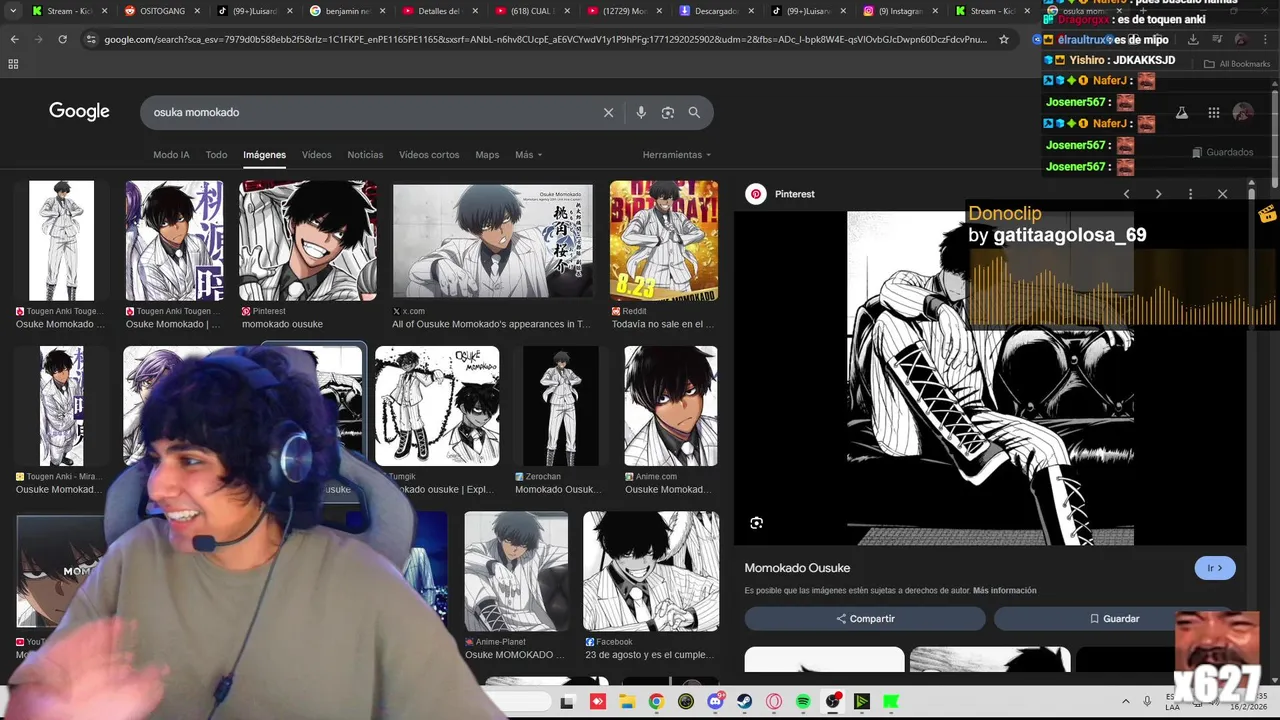Open Chrome from the taskbar
The width and height of the screenshot is (1280, 720).
656,702
